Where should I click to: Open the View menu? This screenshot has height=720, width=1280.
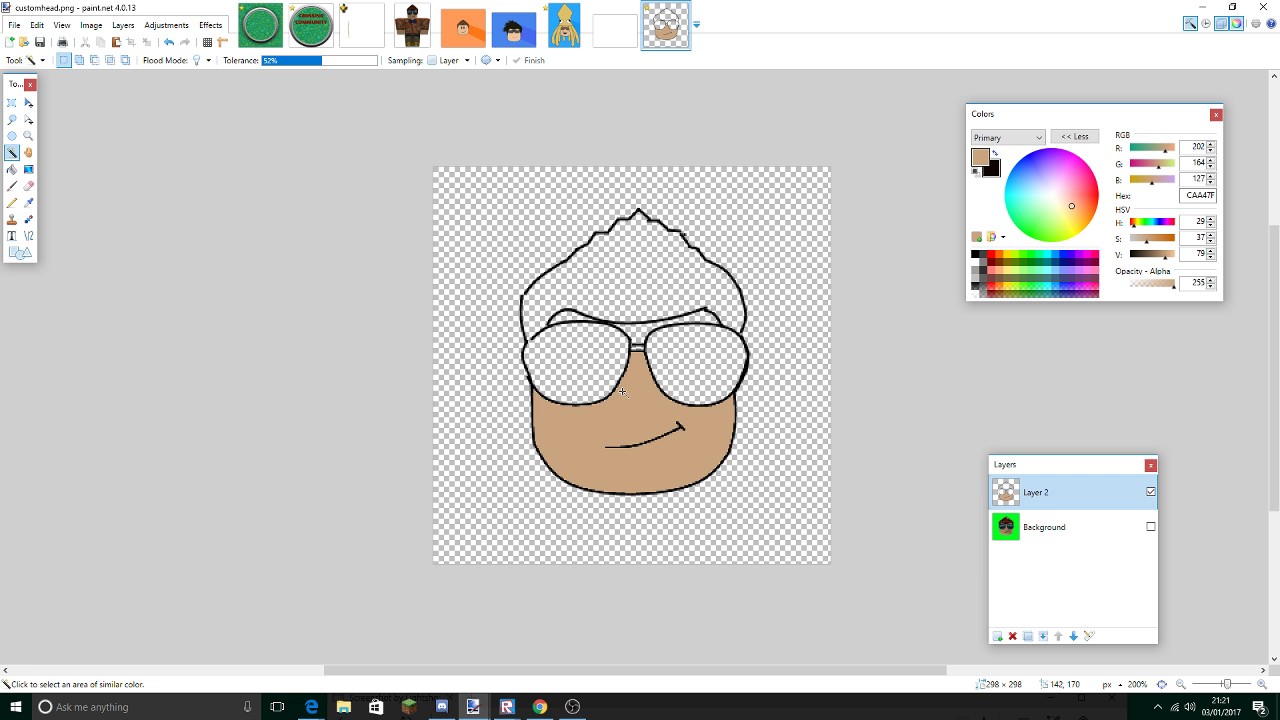point(62,25)
